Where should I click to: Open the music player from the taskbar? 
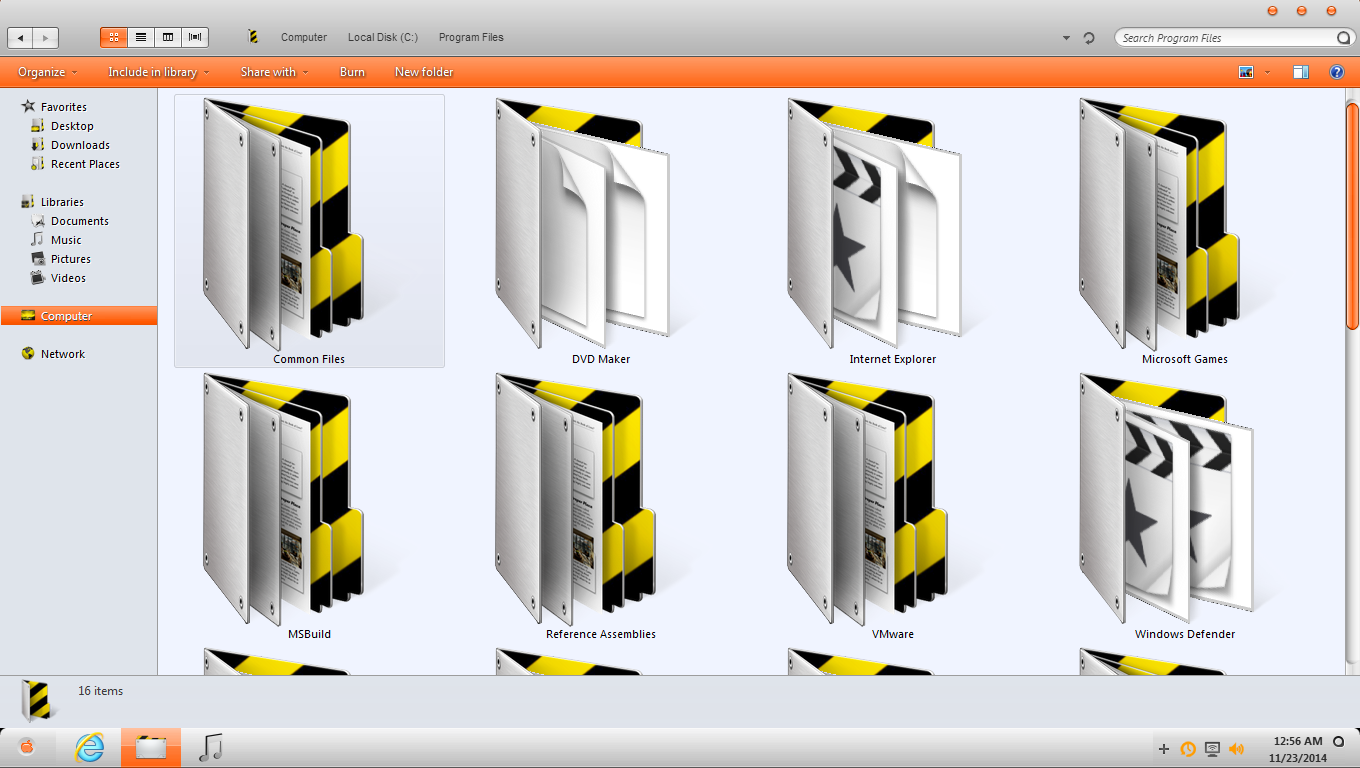(x=210, y=748)
